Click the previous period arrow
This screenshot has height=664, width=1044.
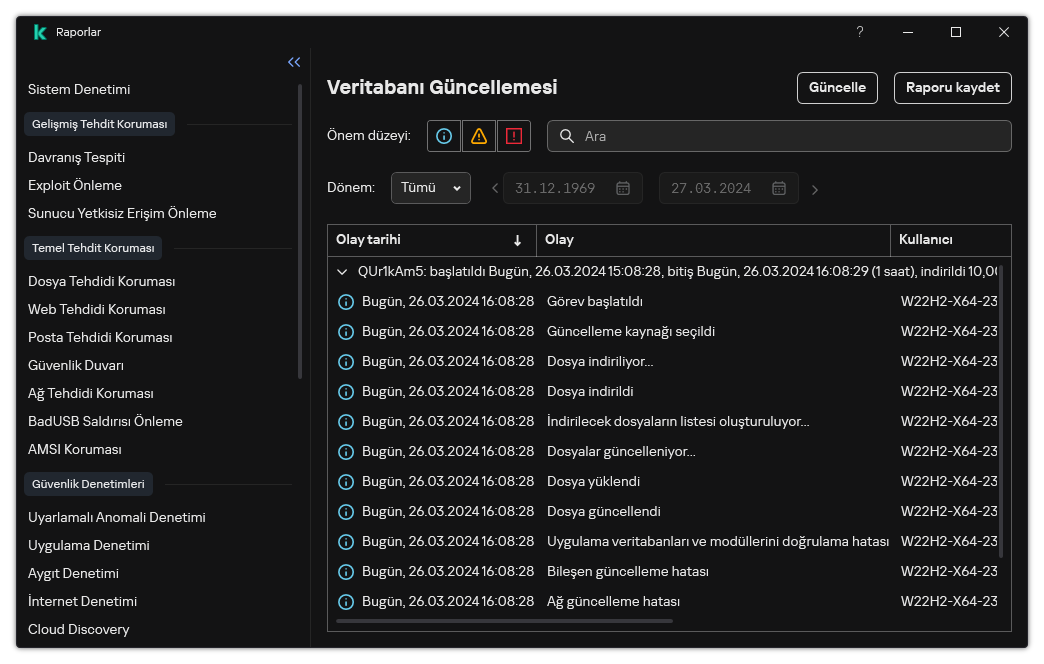[x=494, y=188]
